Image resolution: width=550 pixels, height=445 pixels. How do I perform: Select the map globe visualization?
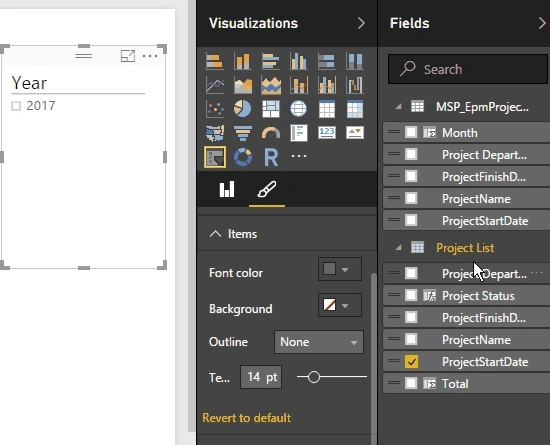[299, 109]
